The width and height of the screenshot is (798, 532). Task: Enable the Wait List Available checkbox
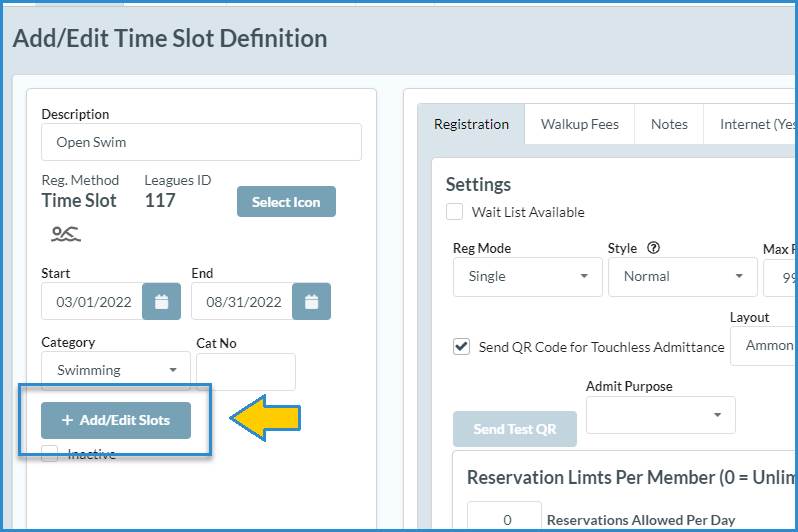[455, 212]
